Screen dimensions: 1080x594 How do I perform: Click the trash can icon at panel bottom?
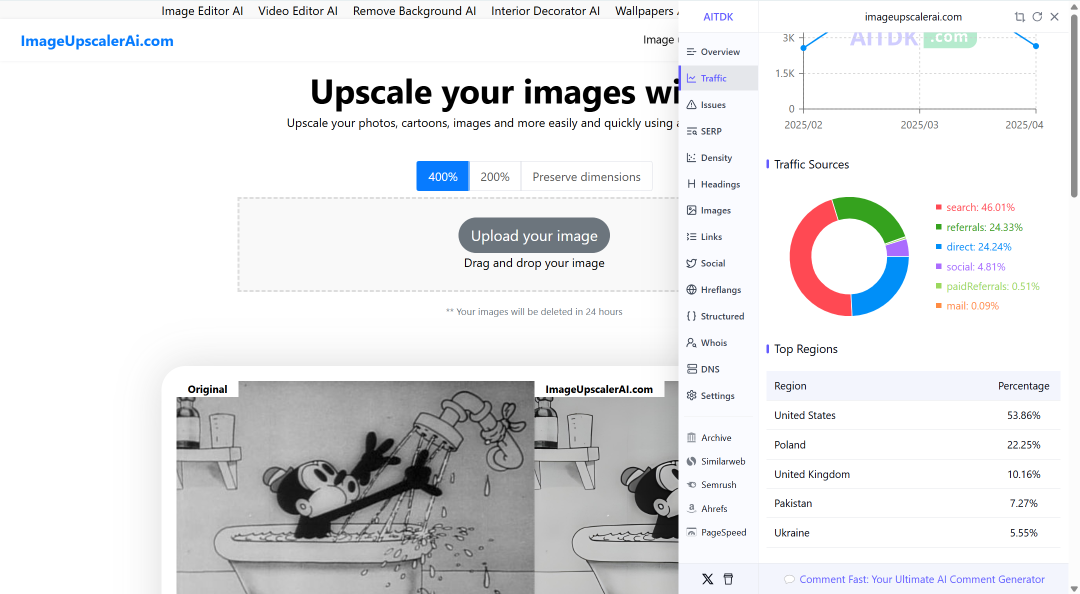(728, 579)
